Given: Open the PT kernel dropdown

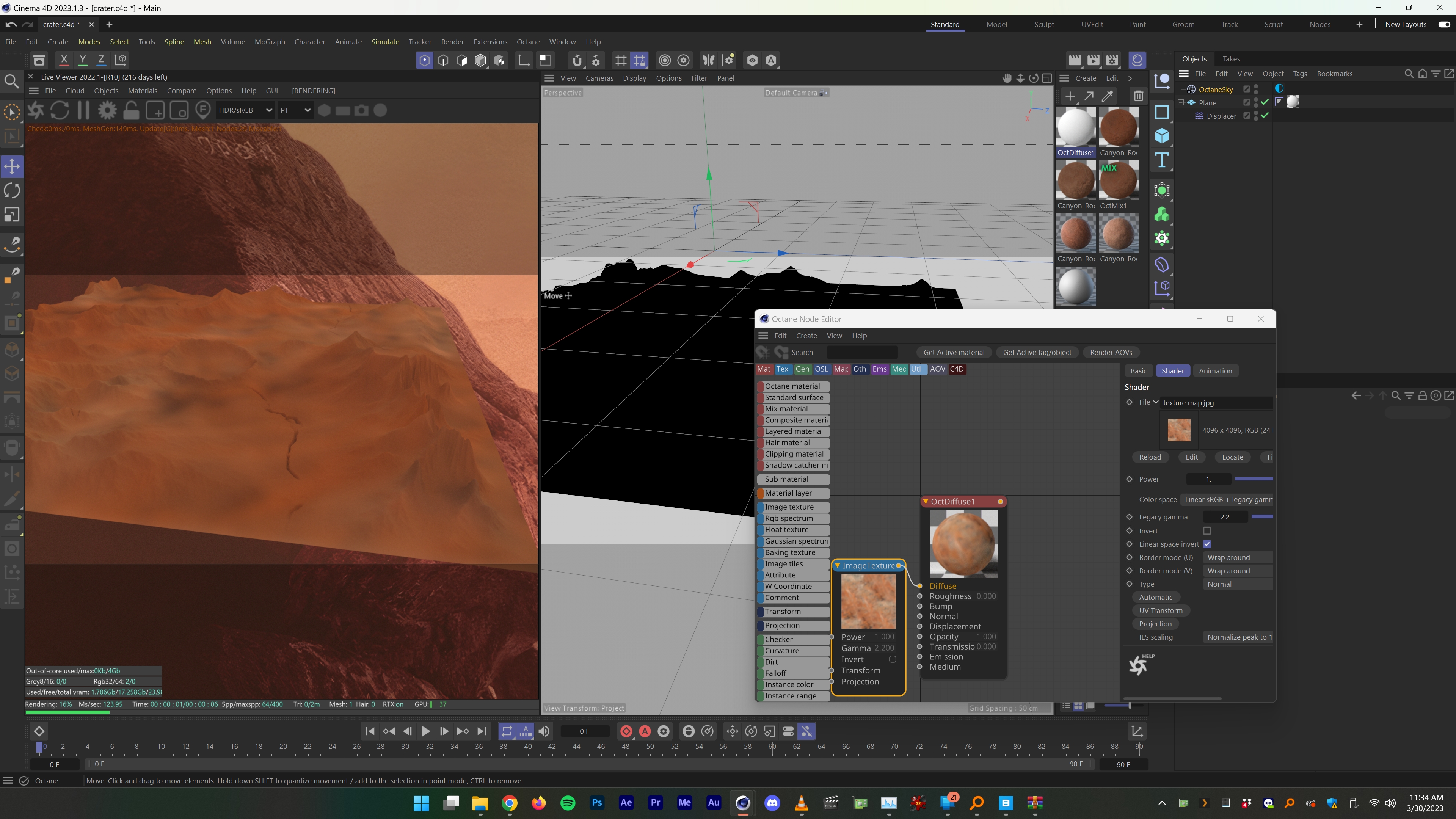Looking at the screenshot, I should coord(295,110).
